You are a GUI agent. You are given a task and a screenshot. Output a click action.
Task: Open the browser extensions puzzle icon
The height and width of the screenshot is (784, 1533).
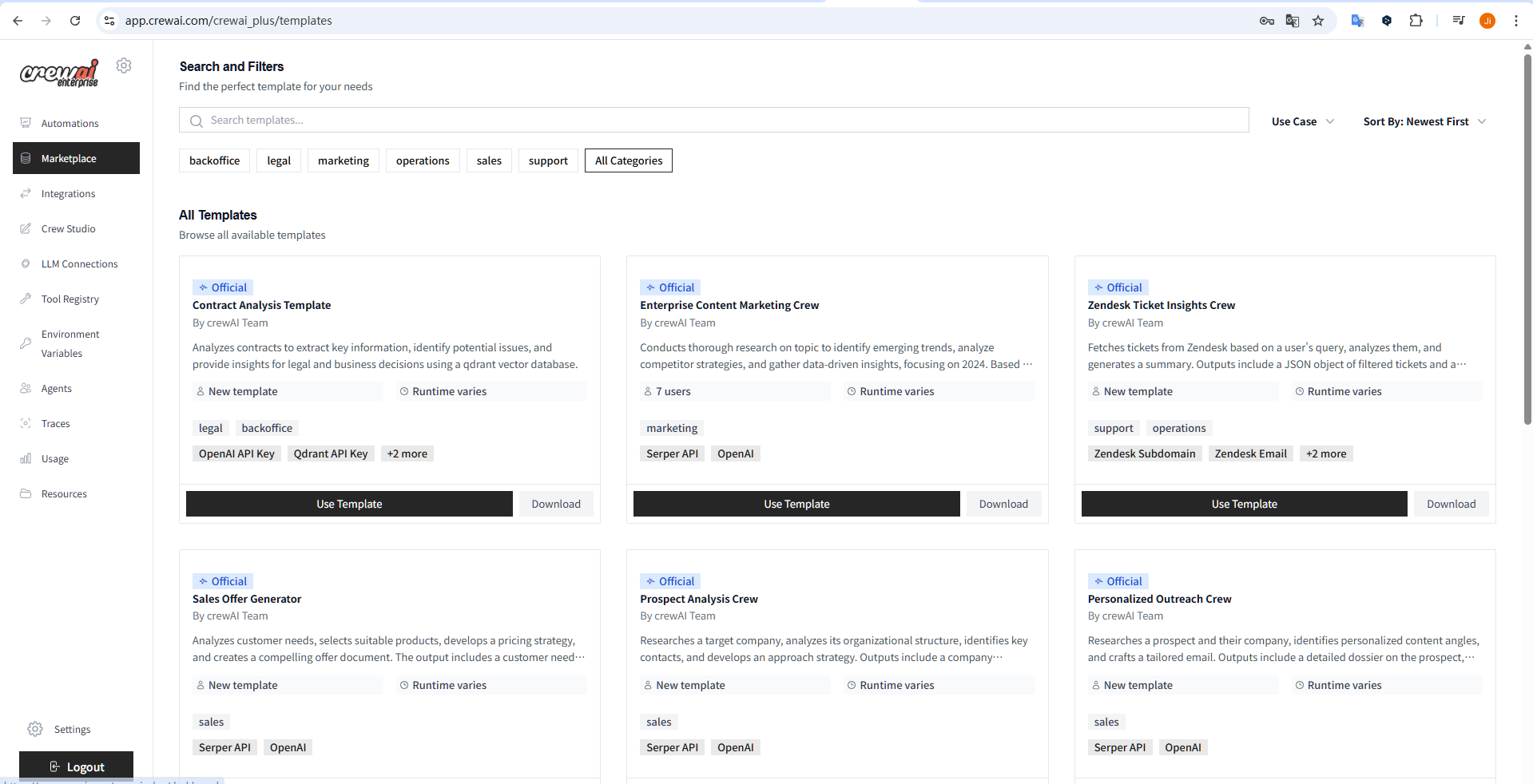click(1416, 21)
